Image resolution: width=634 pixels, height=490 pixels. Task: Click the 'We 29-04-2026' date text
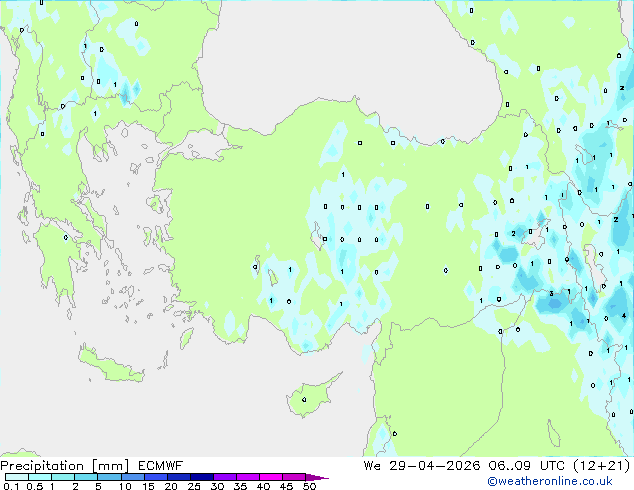(x=422, y=466)
